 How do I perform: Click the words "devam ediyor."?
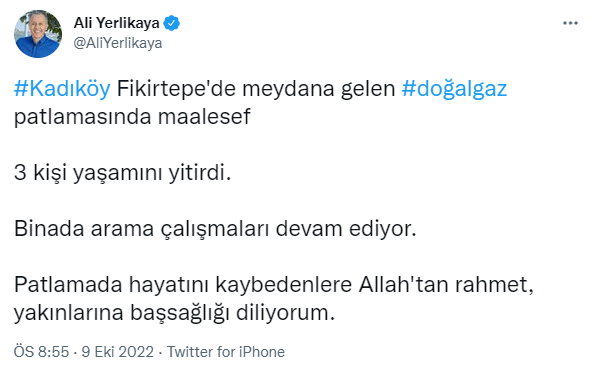click(x=346, y=229)
